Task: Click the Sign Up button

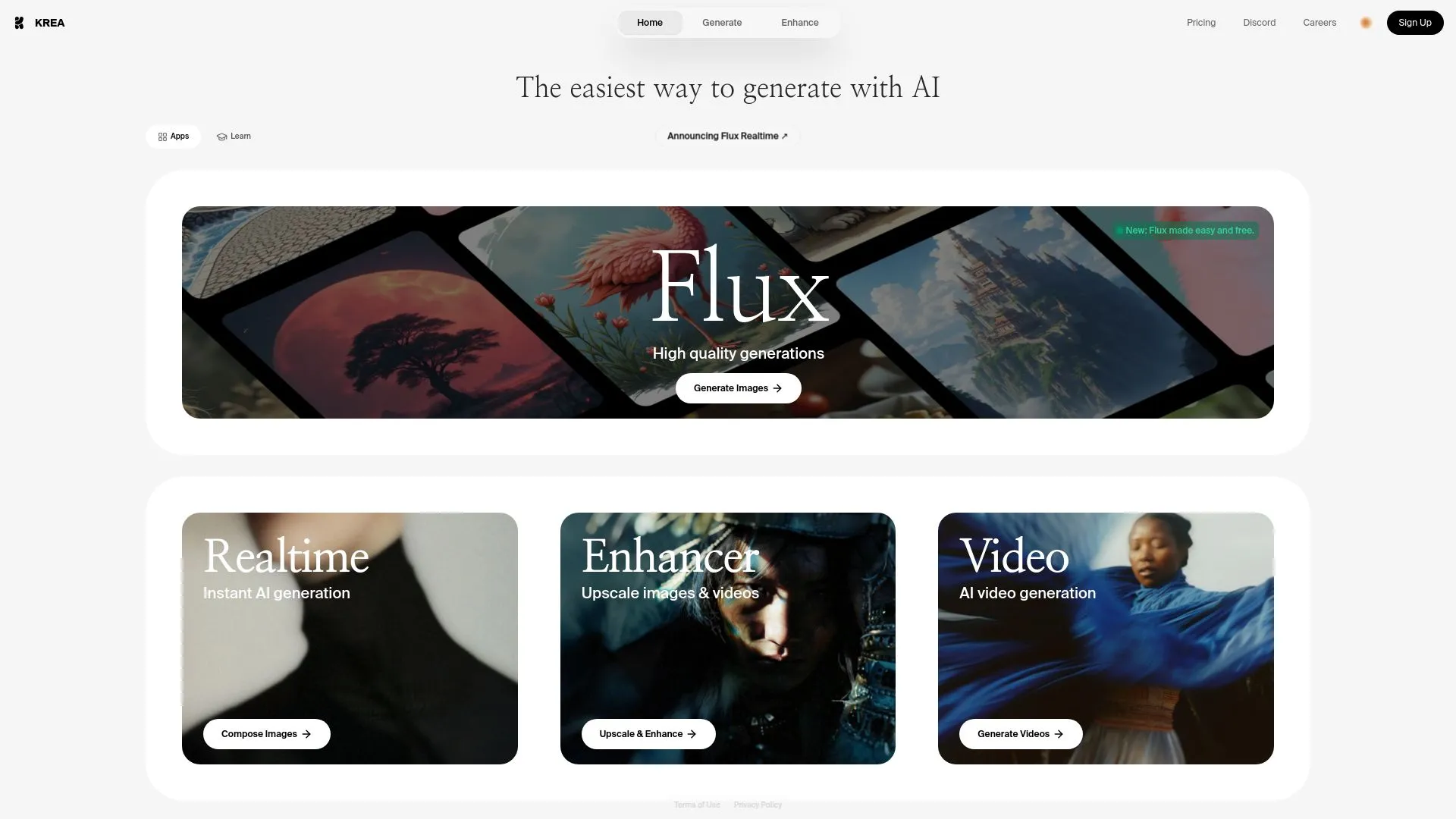Action: tap(1414, 22)
